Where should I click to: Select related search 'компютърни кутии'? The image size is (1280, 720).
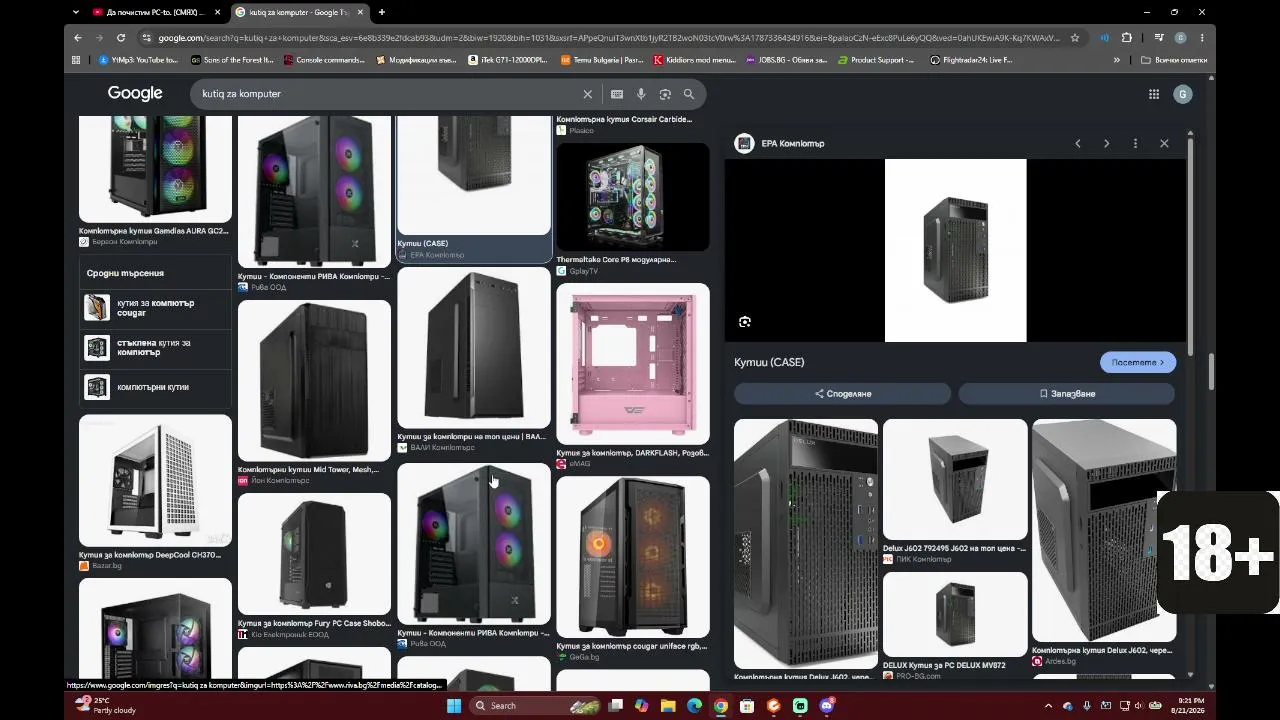[155, 387]
